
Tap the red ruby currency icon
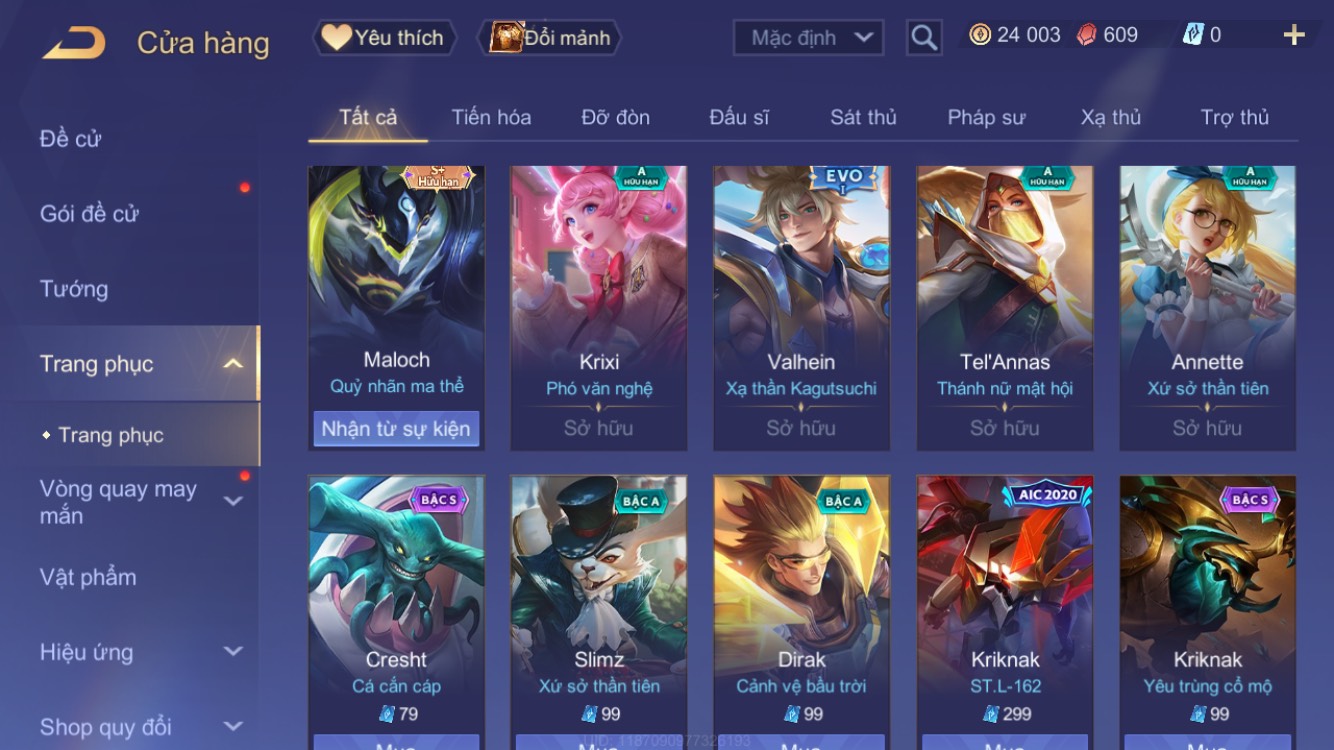pyautogui.click(x=1086, y=35)
